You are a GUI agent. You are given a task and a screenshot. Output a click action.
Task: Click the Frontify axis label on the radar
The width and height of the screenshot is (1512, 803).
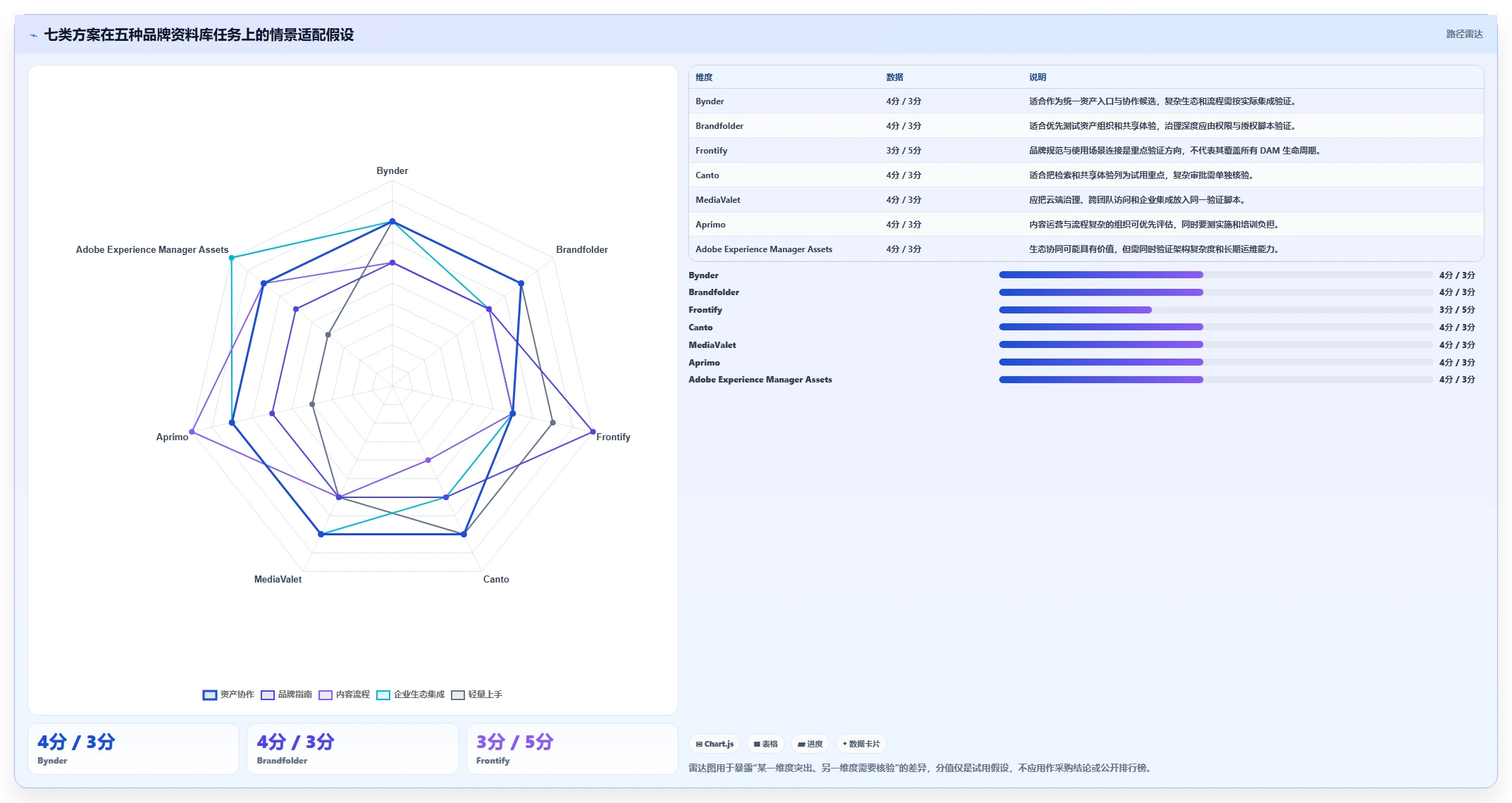point(613,437)
